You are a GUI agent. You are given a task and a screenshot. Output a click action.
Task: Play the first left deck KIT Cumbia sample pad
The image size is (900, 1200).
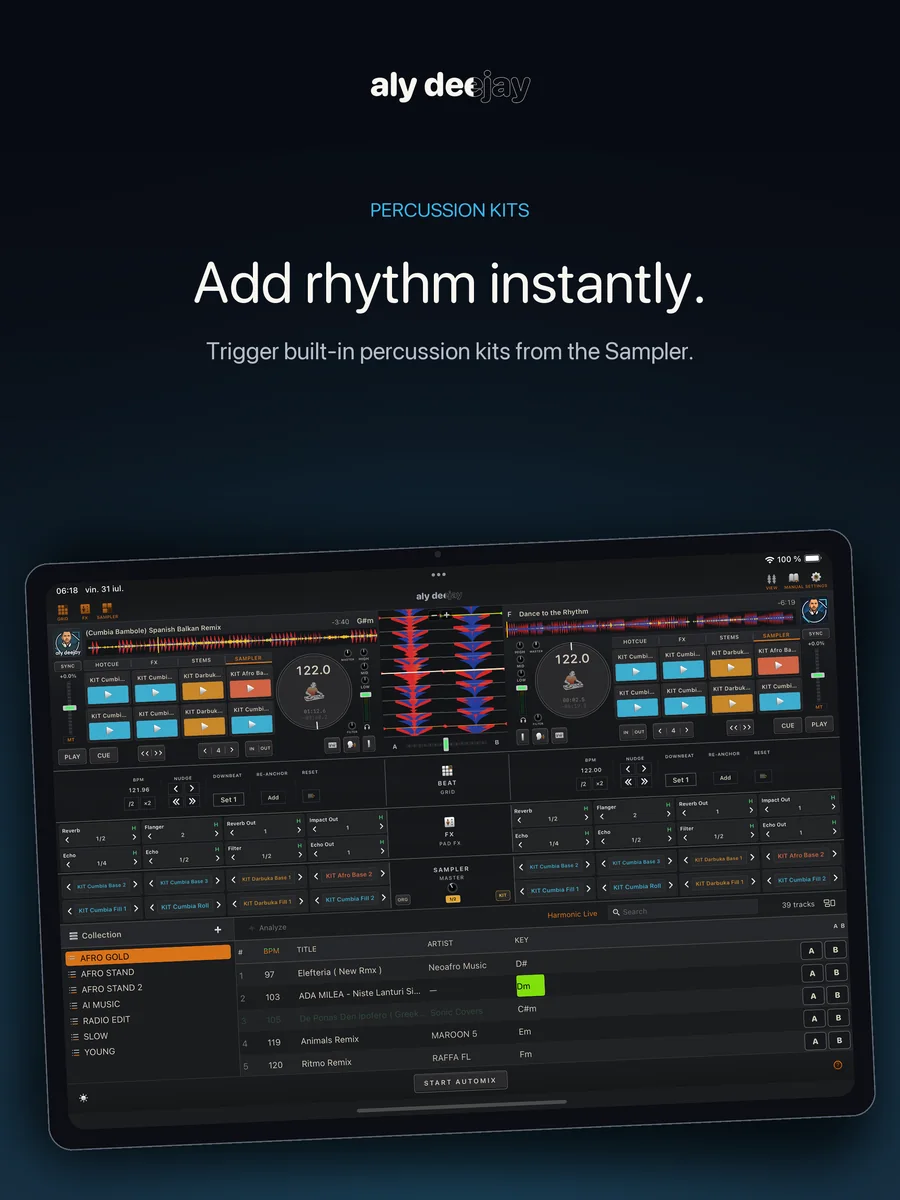click(x=108, y=694)
